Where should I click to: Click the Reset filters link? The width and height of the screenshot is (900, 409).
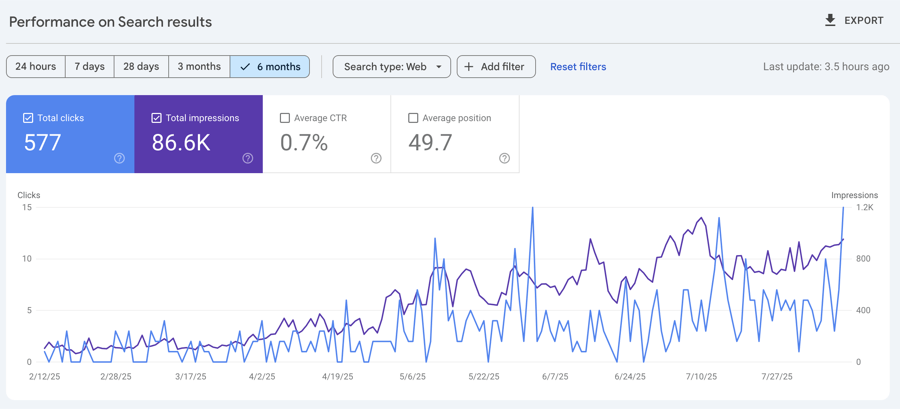tap(578, 67)
